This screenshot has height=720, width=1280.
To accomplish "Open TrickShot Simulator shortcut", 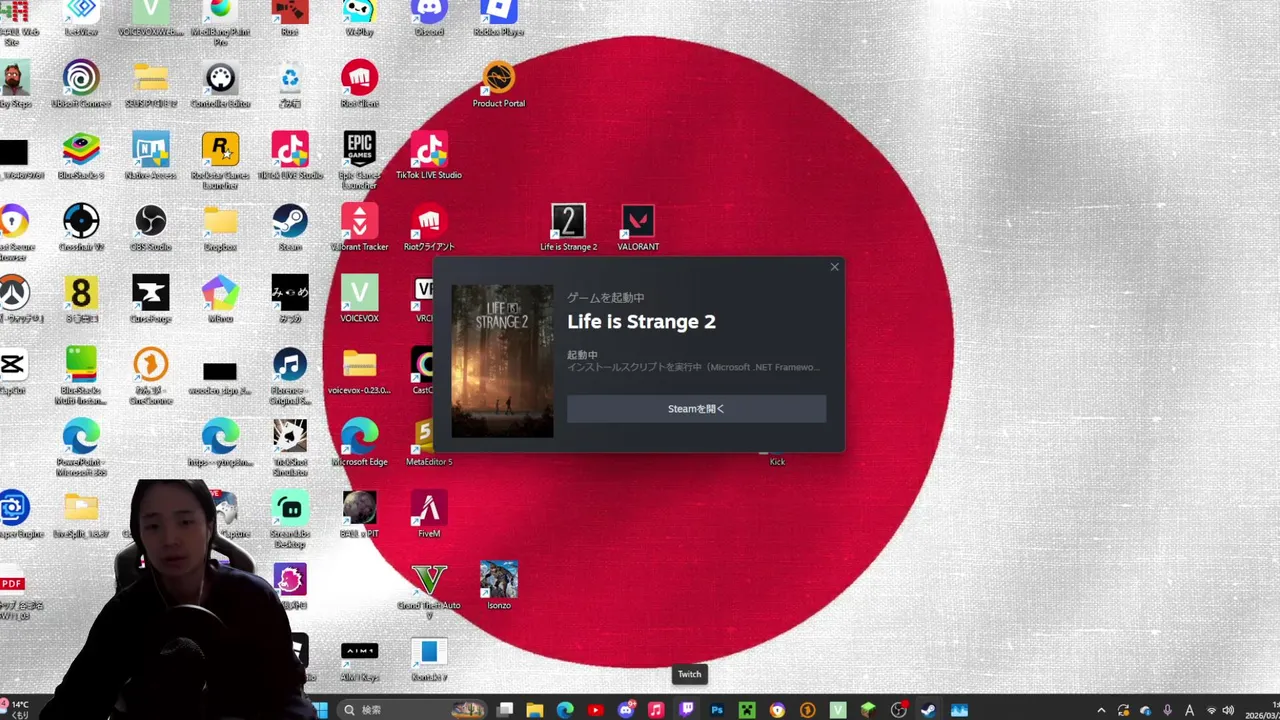I will pos(290,448).
